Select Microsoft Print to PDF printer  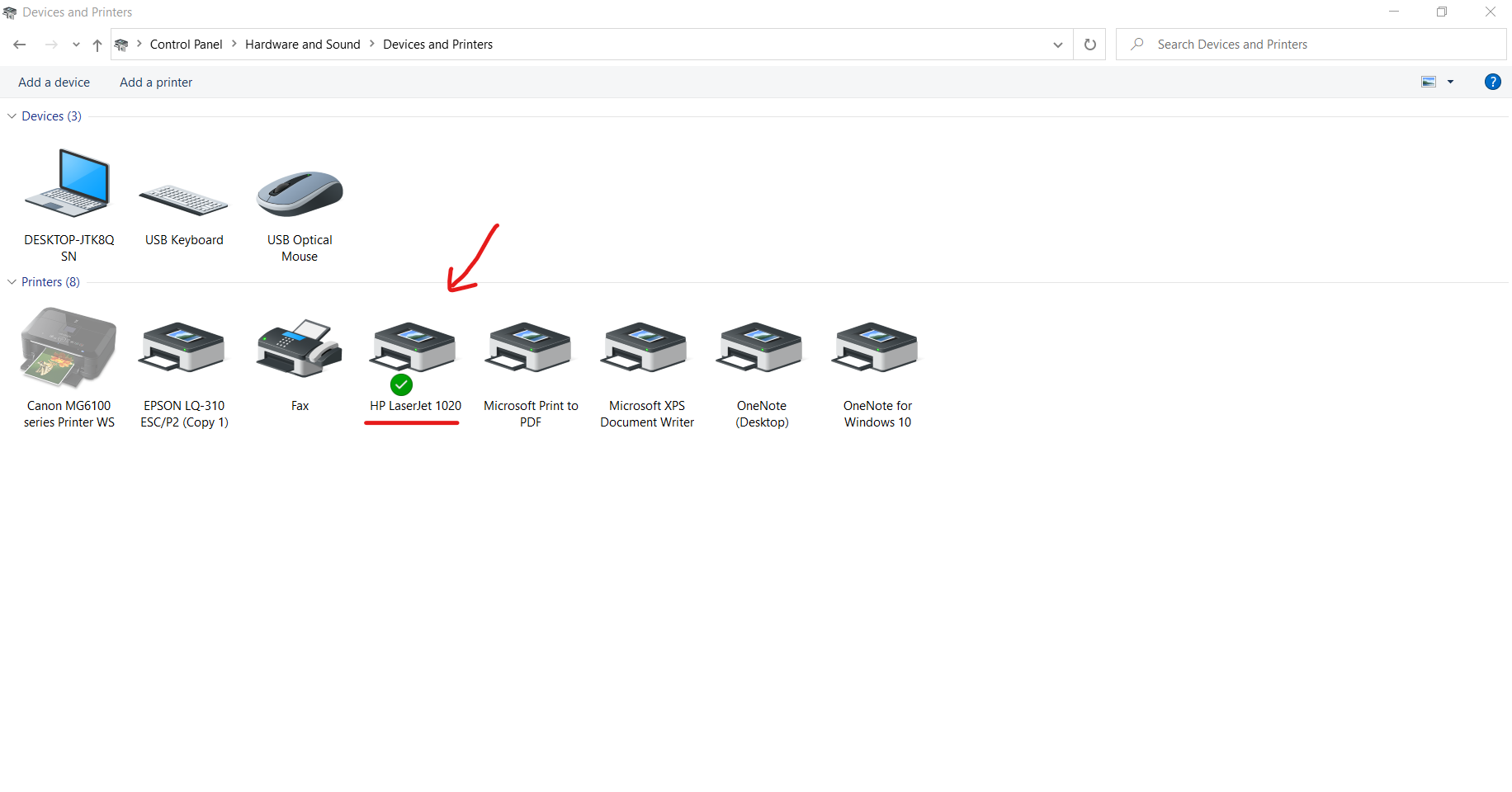coord(530,348)
